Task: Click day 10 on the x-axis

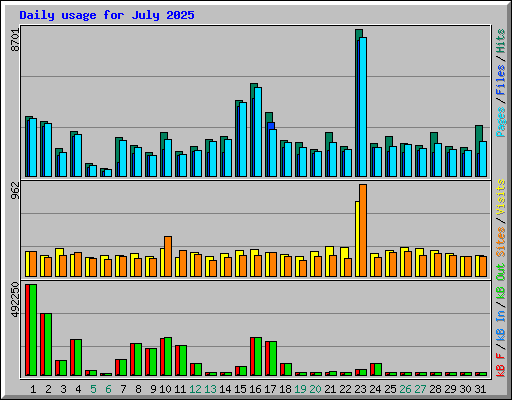Action: click(165, 389)
